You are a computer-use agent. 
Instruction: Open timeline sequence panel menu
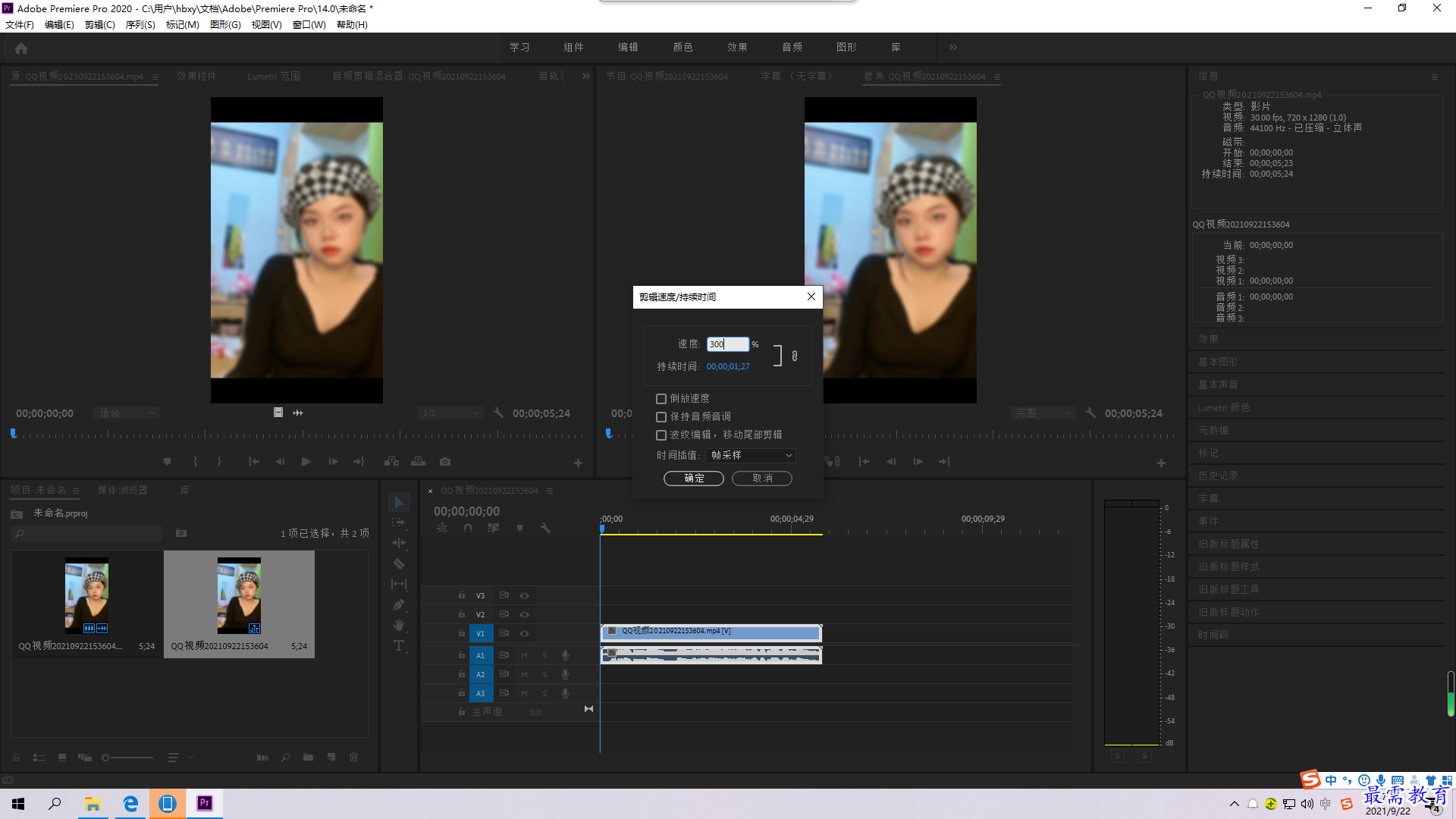point(550,491)
